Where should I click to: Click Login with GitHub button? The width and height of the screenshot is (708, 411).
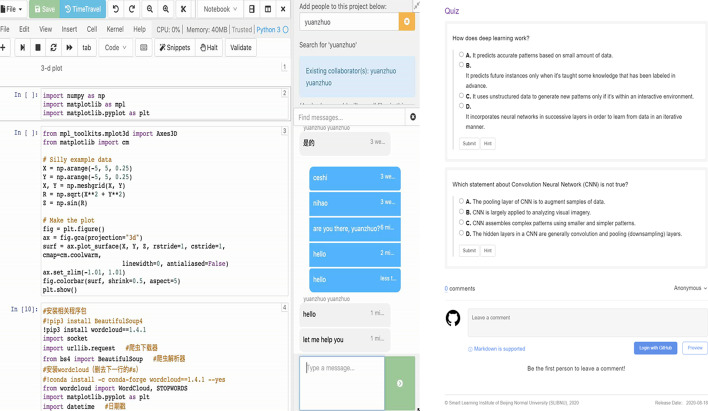[x=655, y=348]
